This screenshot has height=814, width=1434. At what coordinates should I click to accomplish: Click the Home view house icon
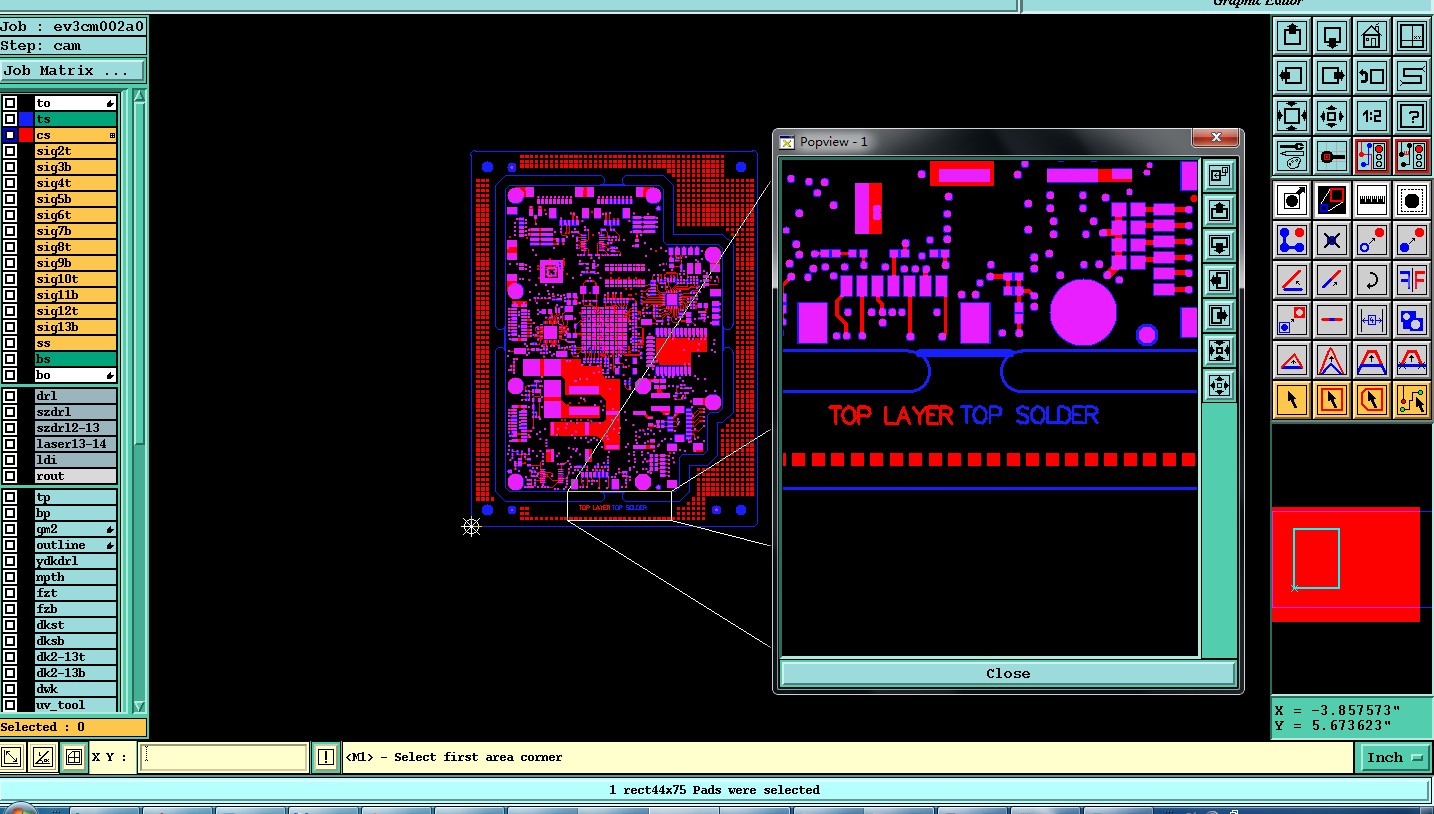[x=1371, y=37]
